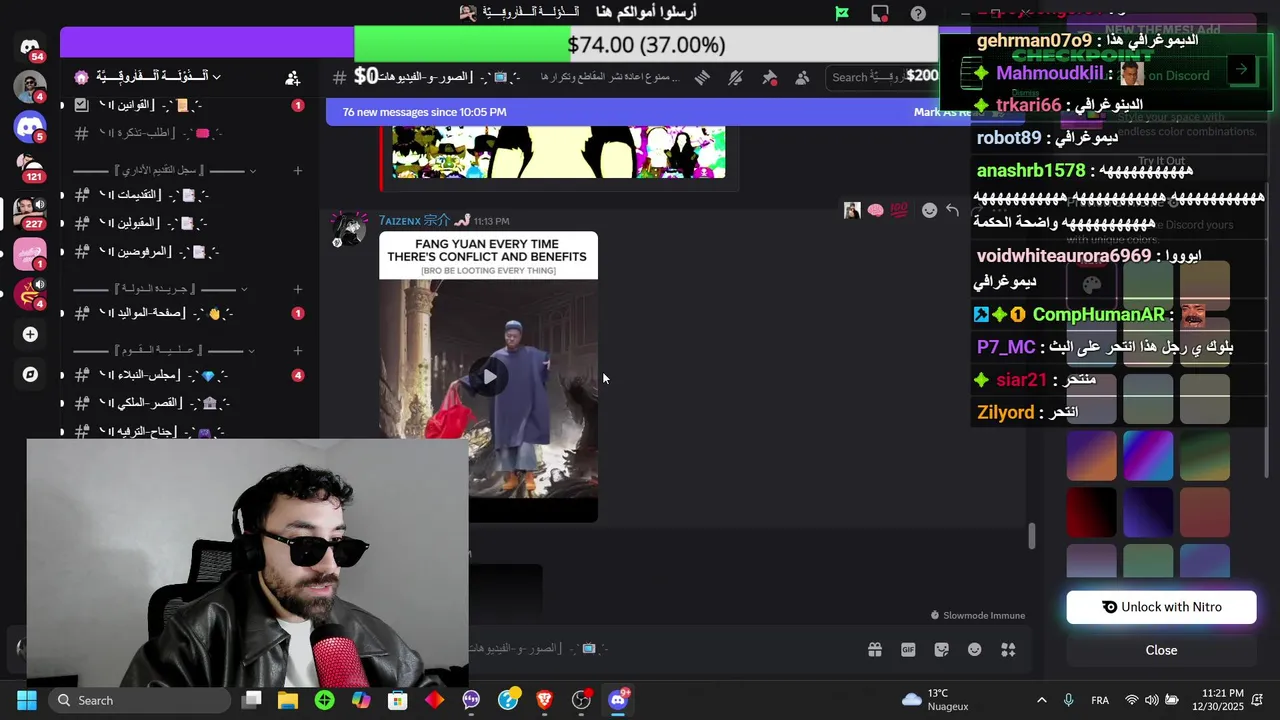Viewport: 1280px width, 720px height.
Task: Open weather widget showing 13°C Nuageux
Action: pos(936,700)
